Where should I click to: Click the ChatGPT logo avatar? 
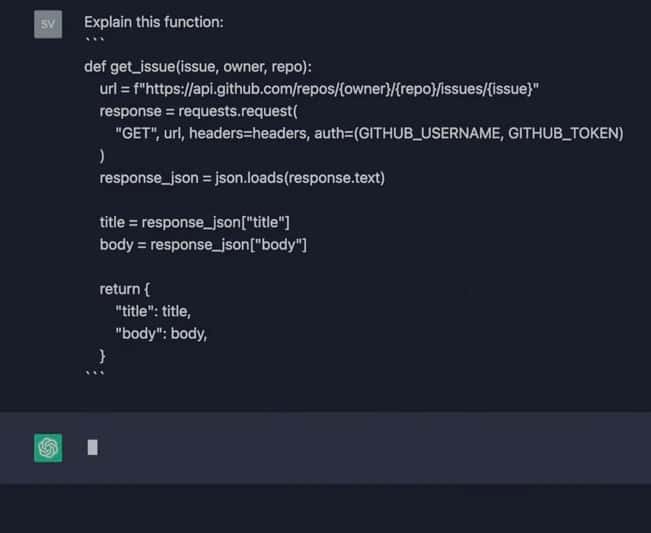[x=48, y=448]
